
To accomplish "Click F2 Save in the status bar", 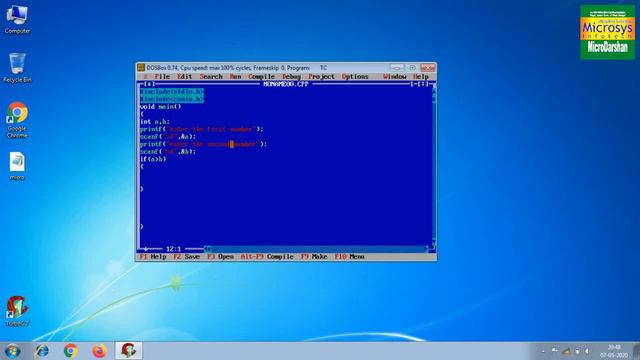I will [187, 256].
